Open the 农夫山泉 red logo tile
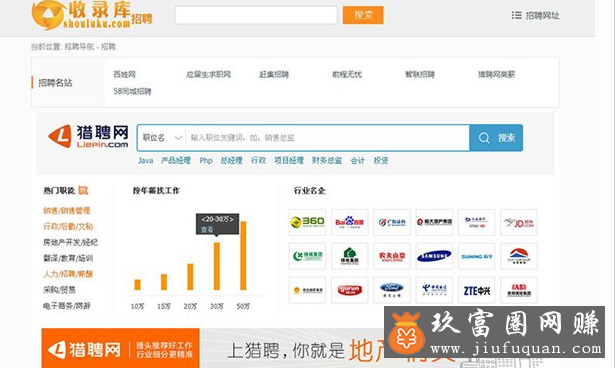Screen dimensions: 615x368 point(392,256)
